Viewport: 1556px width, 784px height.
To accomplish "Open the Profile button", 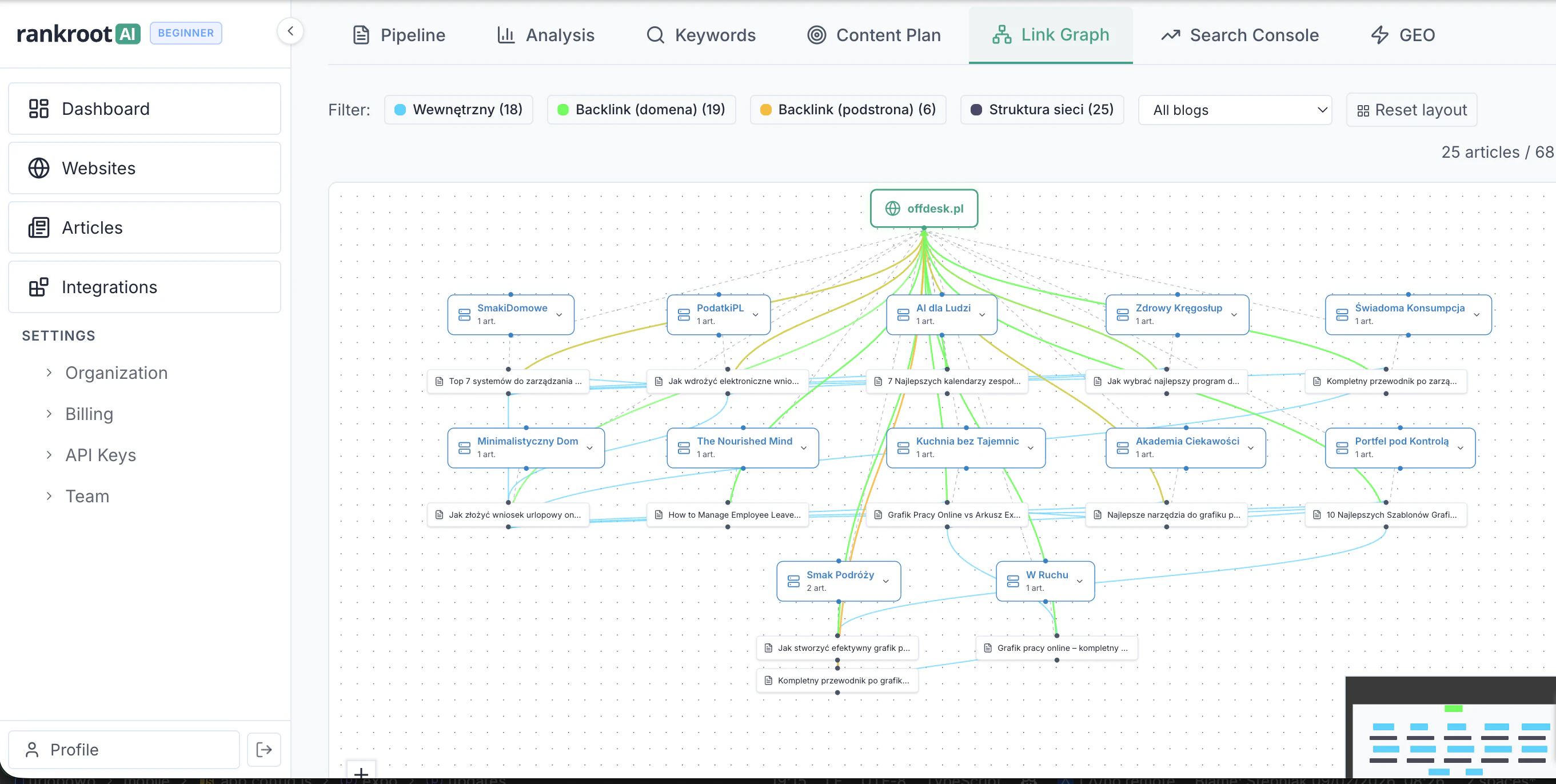I will point(124,750).
